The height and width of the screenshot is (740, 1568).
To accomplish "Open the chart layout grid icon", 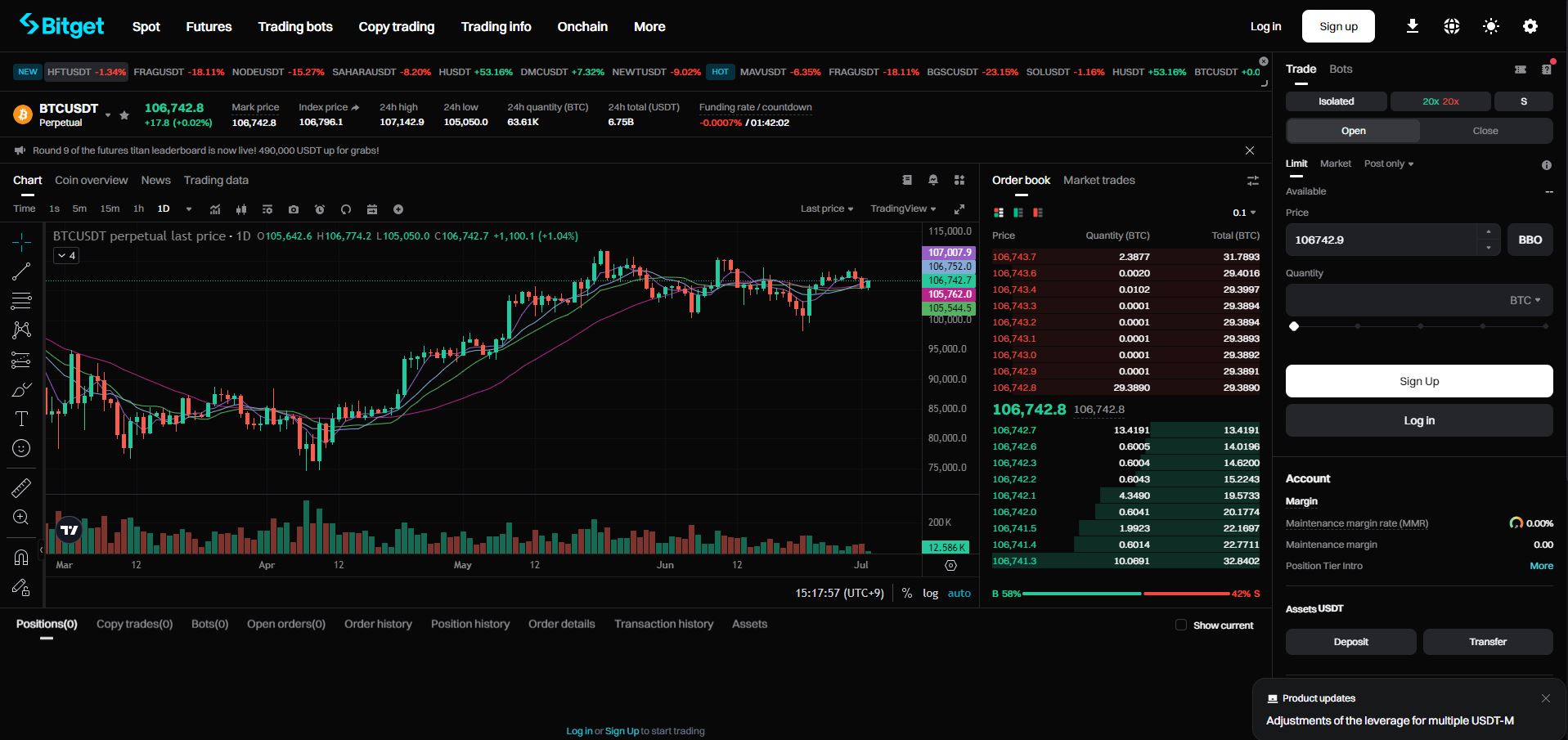I will [959, 180].
